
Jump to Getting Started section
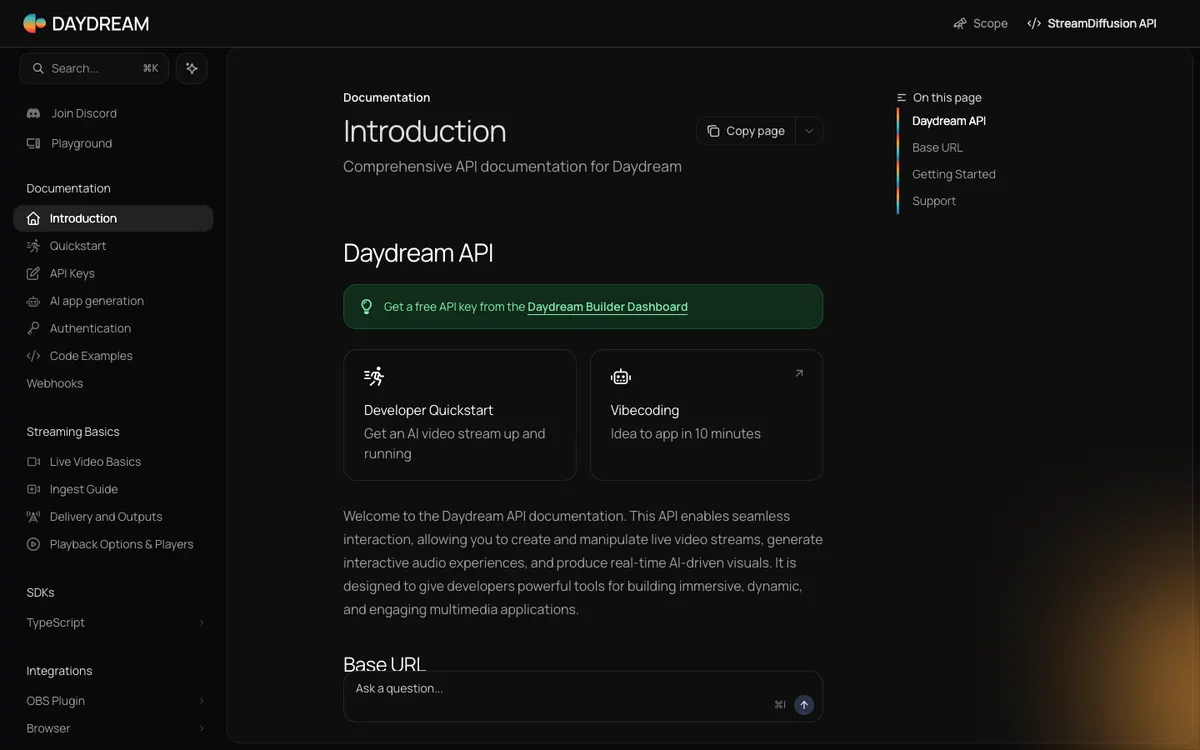click(x=954, y=174)
